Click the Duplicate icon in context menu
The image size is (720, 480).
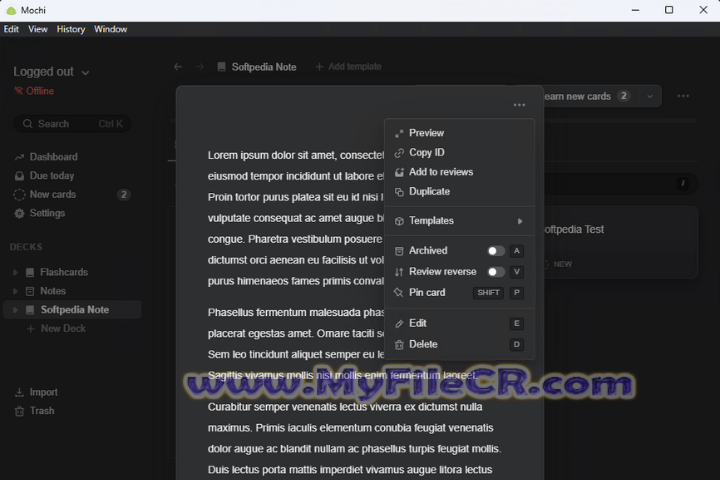tap(399, 192)
